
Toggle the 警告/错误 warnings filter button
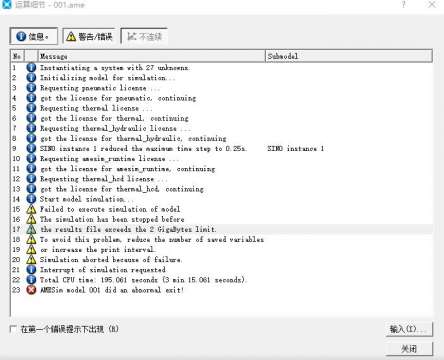(89, 36)
